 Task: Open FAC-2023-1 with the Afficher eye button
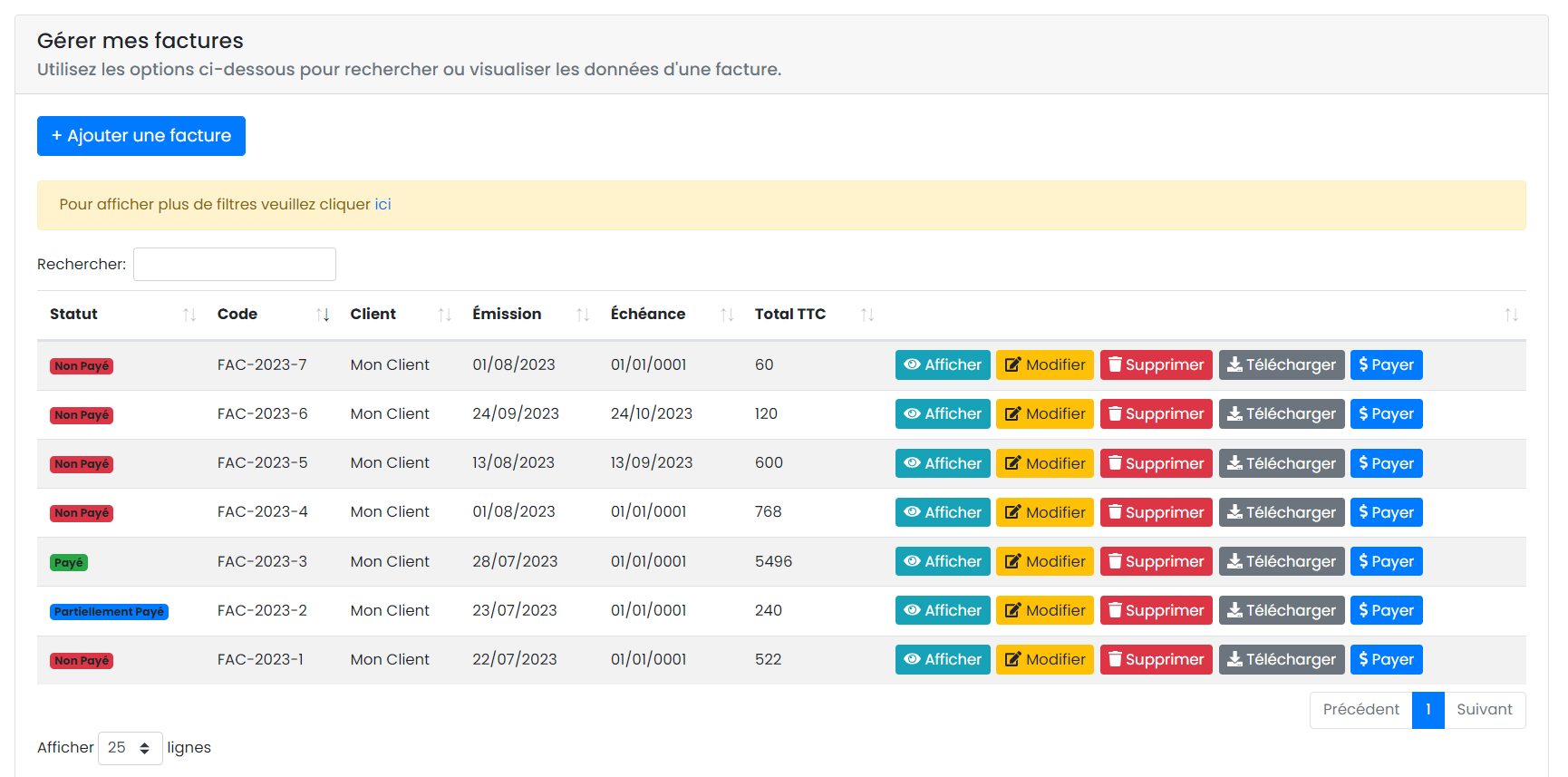point(943,659)
